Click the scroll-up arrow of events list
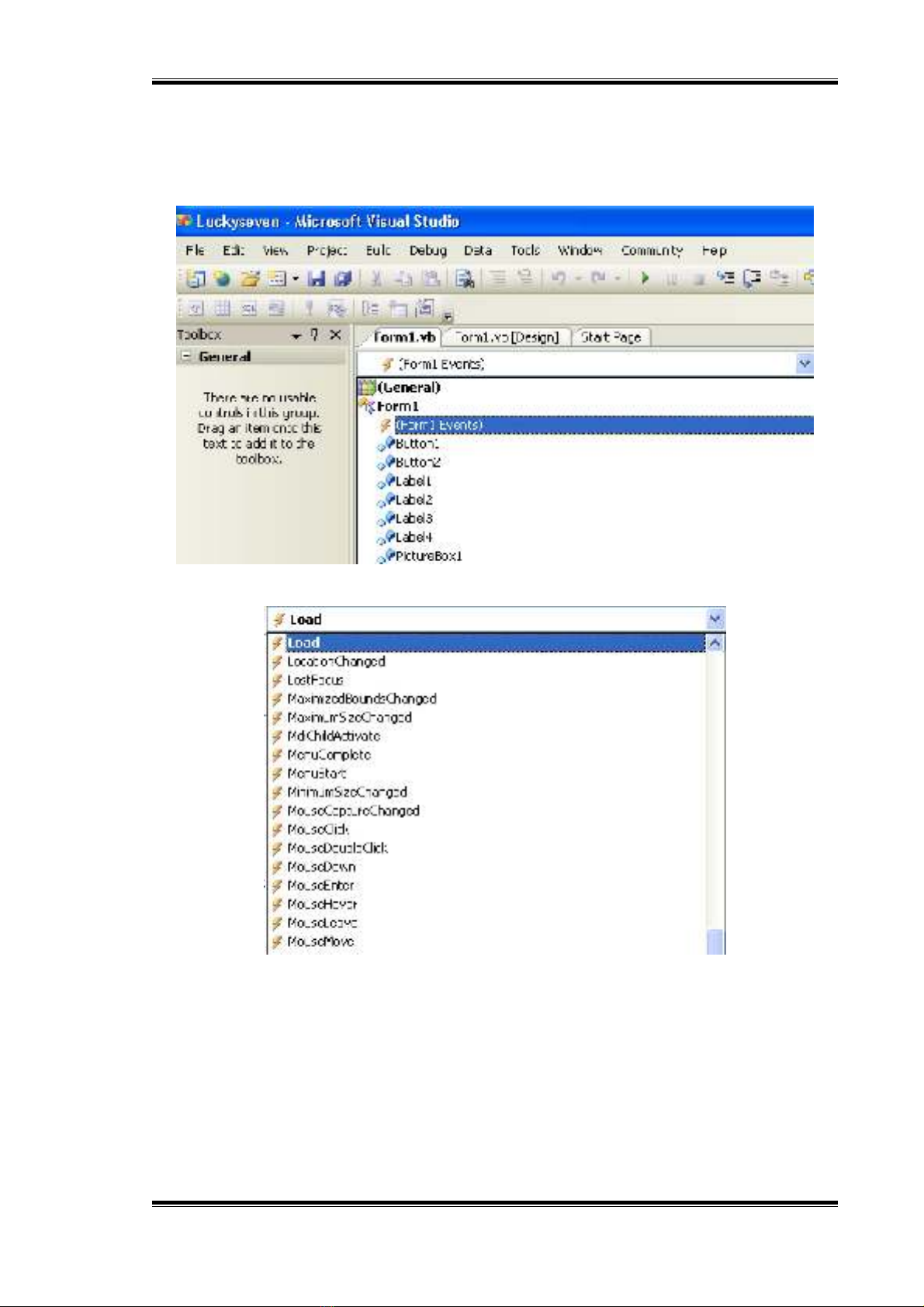The image size is (924, 1307). (x=715, y=643)
